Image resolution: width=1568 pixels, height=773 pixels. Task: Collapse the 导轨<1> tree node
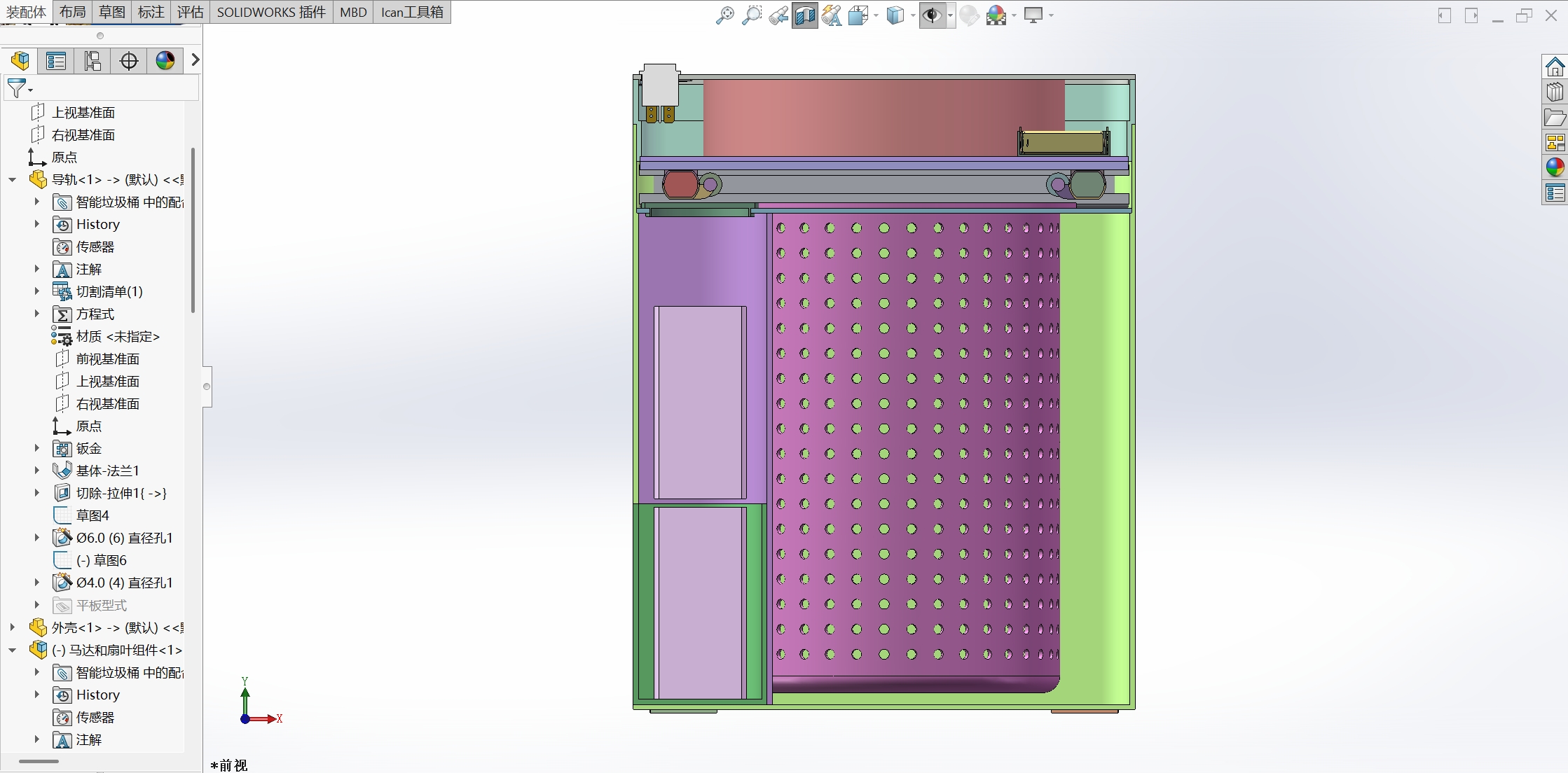pos(13,179)
